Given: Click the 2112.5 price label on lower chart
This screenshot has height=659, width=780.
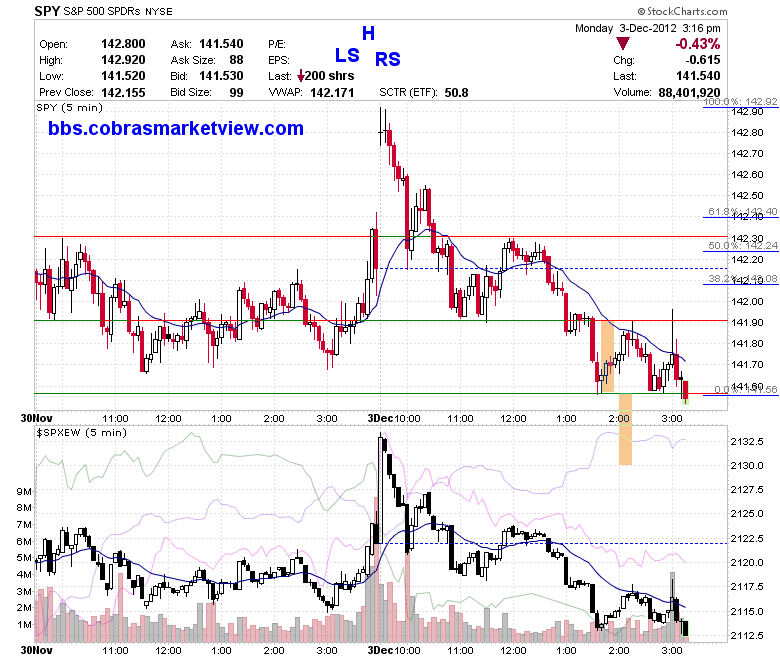Looking at the screenshot, I should coord(747,635).
